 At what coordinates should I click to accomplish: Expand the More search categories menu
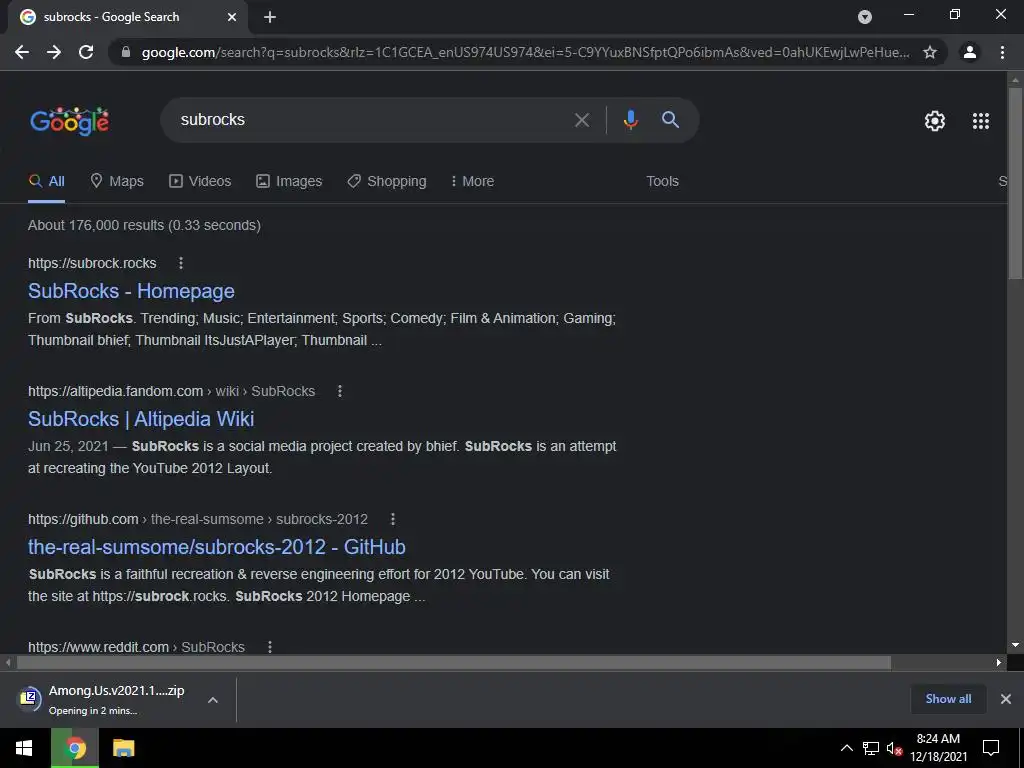tap(472, 182)
